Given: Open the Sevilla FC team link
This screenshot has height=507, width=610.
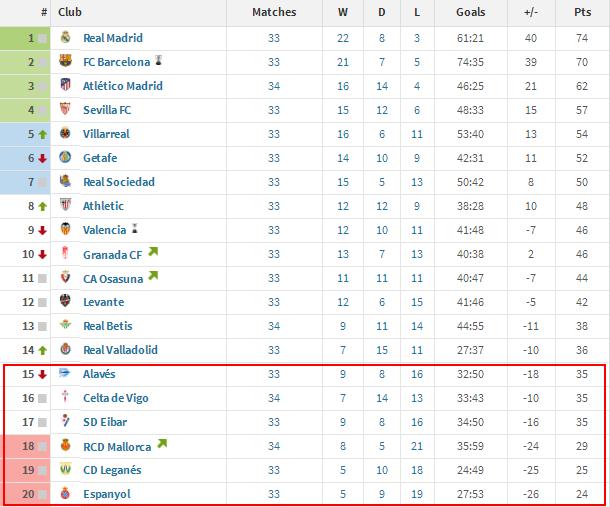Looking at the screenshot, I should point(107,110).
